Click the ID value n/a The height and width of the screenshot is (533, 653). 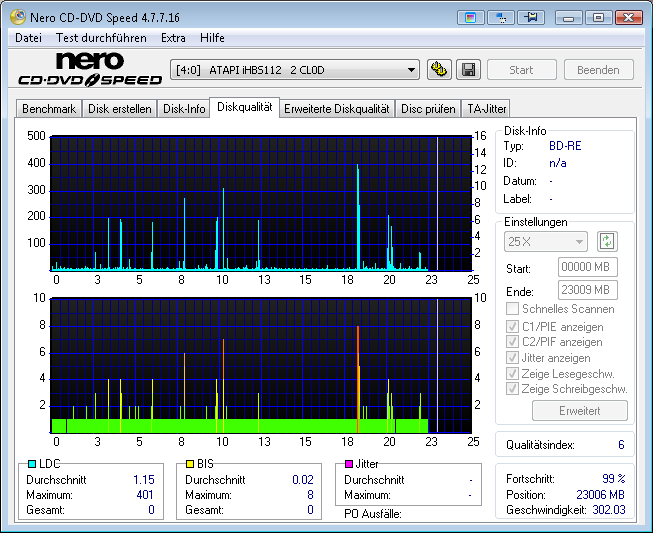[x=558, y=163]
